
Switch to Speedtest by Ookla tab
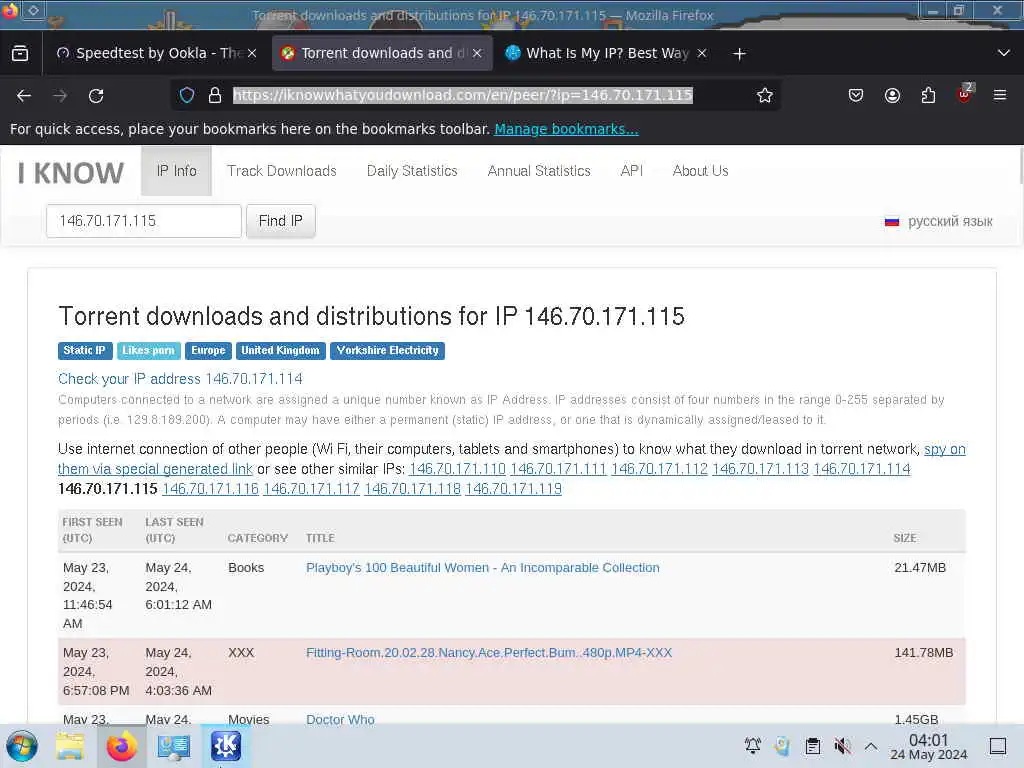point(156,53)
